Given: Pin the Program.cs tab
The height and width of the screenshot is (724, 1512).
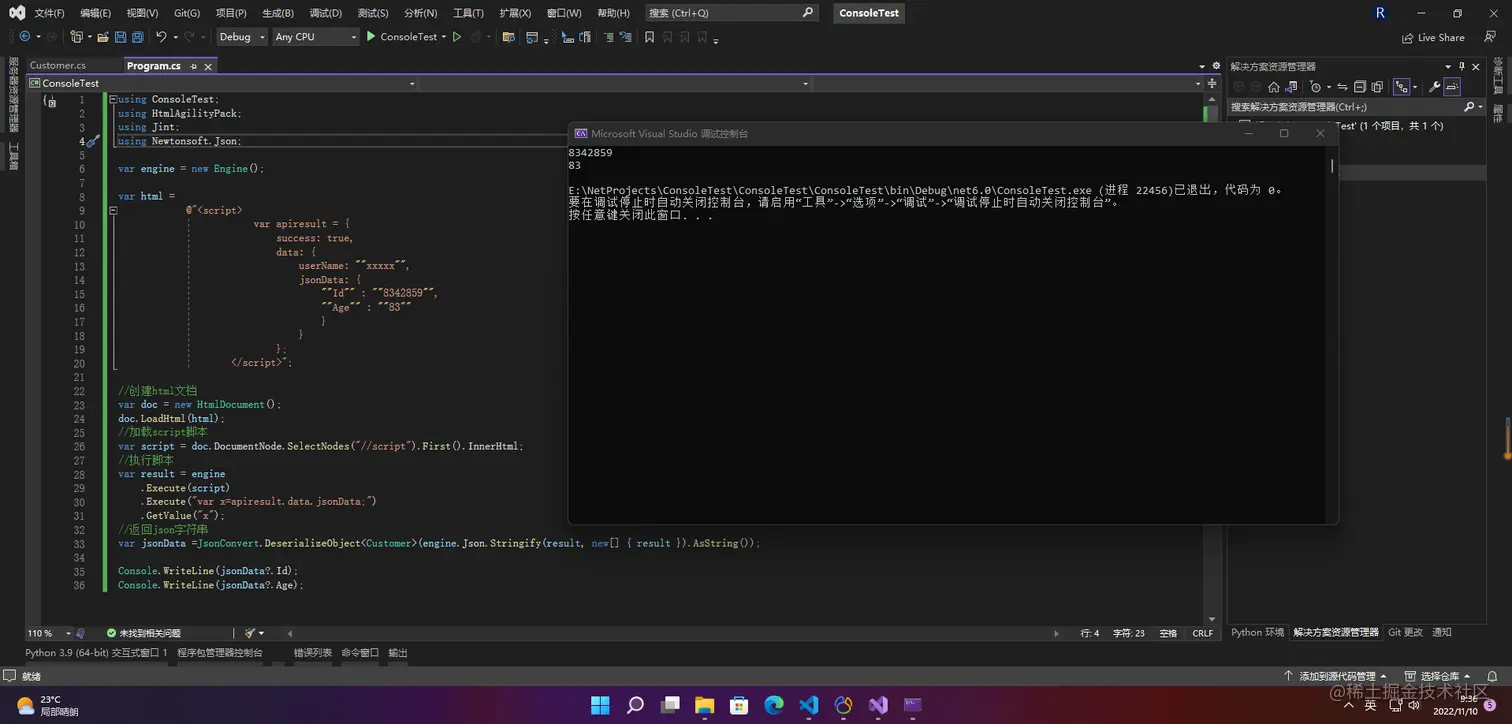Looking at the screenshot, I should tap(193, 66).
